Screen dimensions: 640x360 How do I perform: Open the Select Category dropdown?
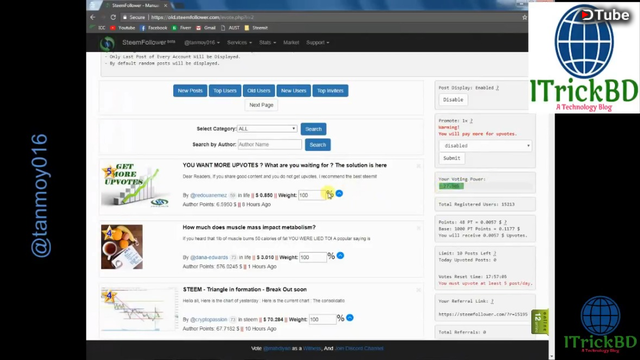267,129
